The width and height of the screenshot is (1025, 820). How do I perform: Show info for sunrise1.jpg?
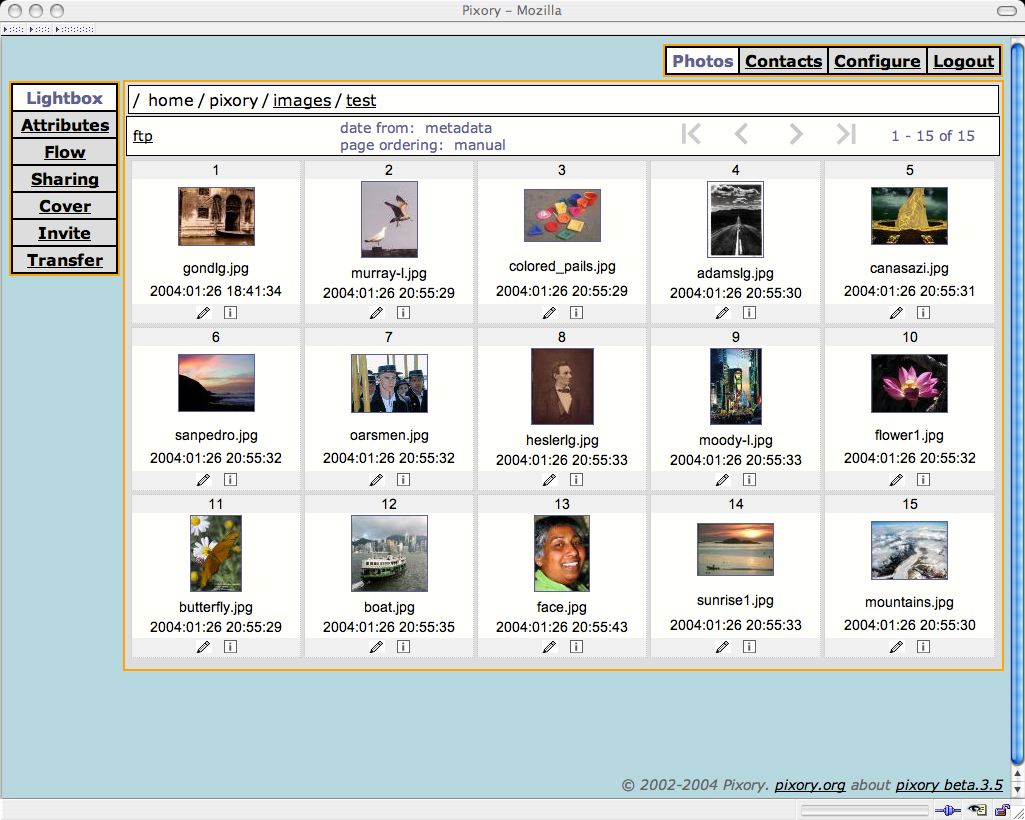(x=749, y=646)
